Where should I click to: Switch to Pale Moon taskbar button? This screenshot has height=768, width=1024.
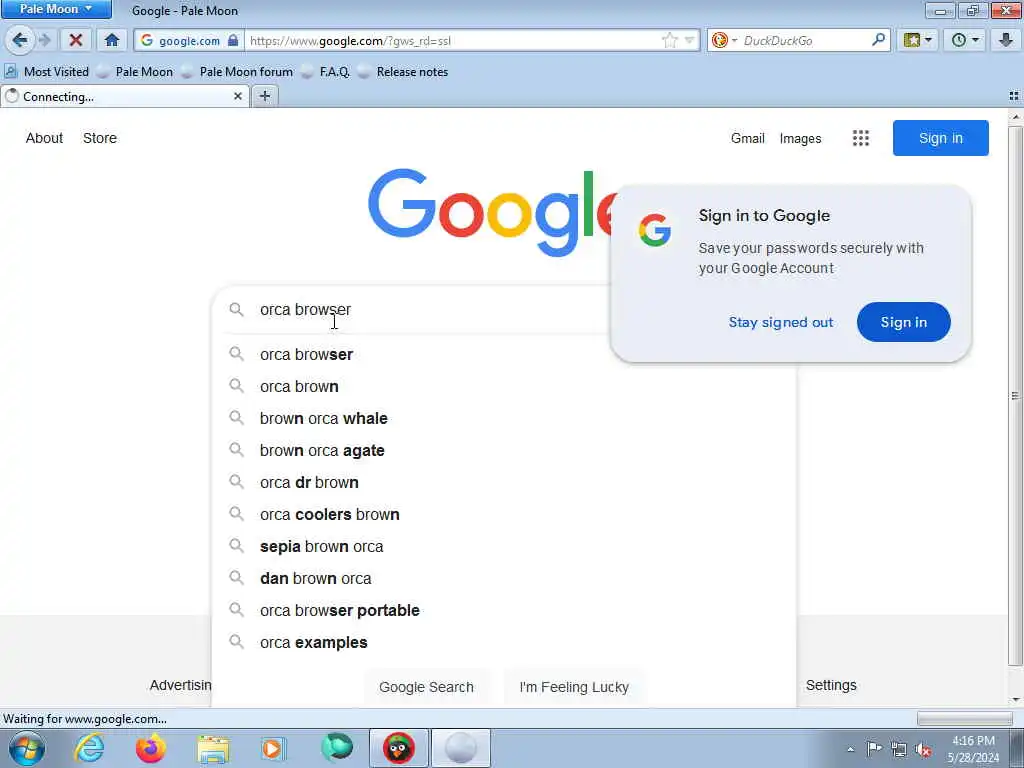pos(460,748)
